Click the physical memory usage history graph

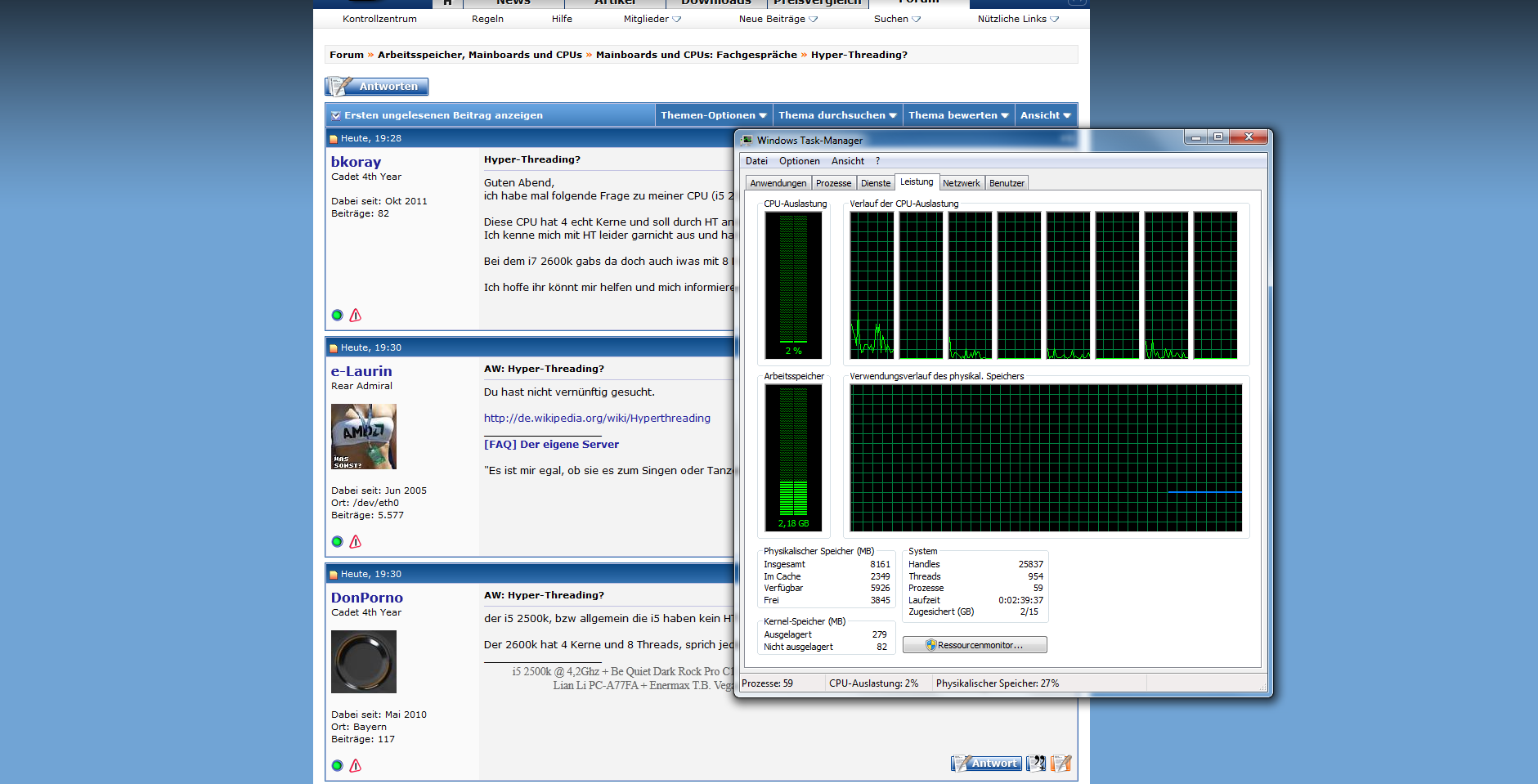[x=1046, y=458]
